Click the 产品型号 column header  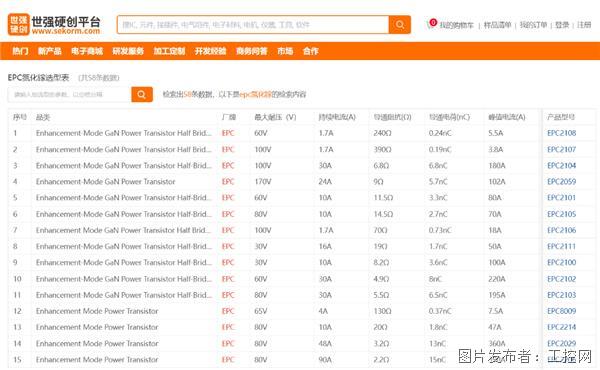click(x=561, y=117)
